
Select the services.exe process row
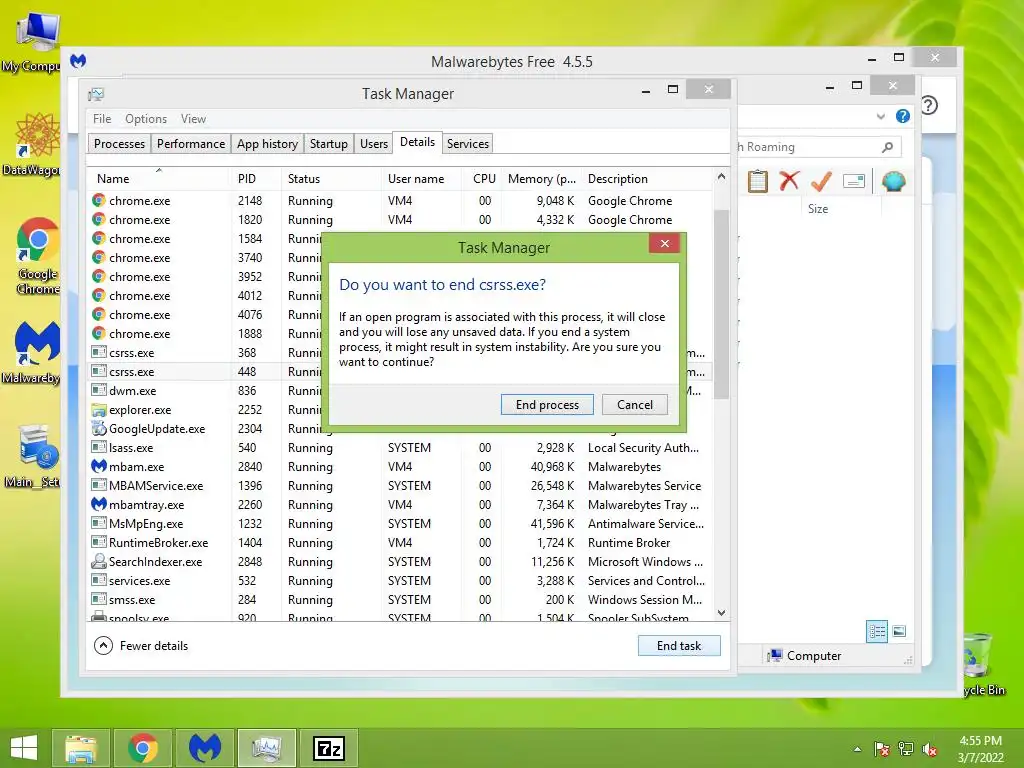(x=400, y=581)
